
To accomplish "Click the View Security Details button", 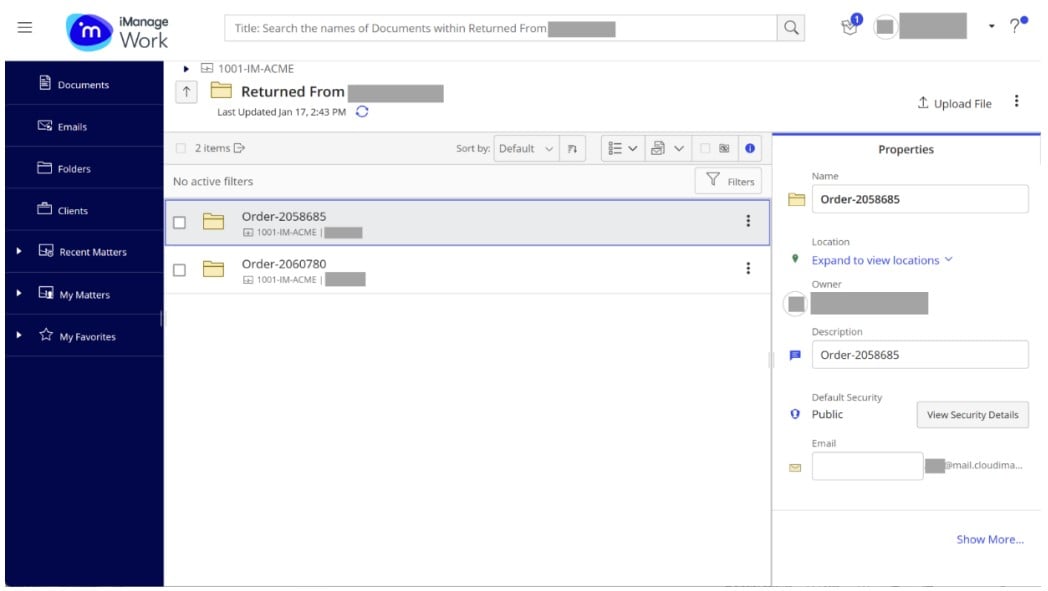I will (972, 414).
